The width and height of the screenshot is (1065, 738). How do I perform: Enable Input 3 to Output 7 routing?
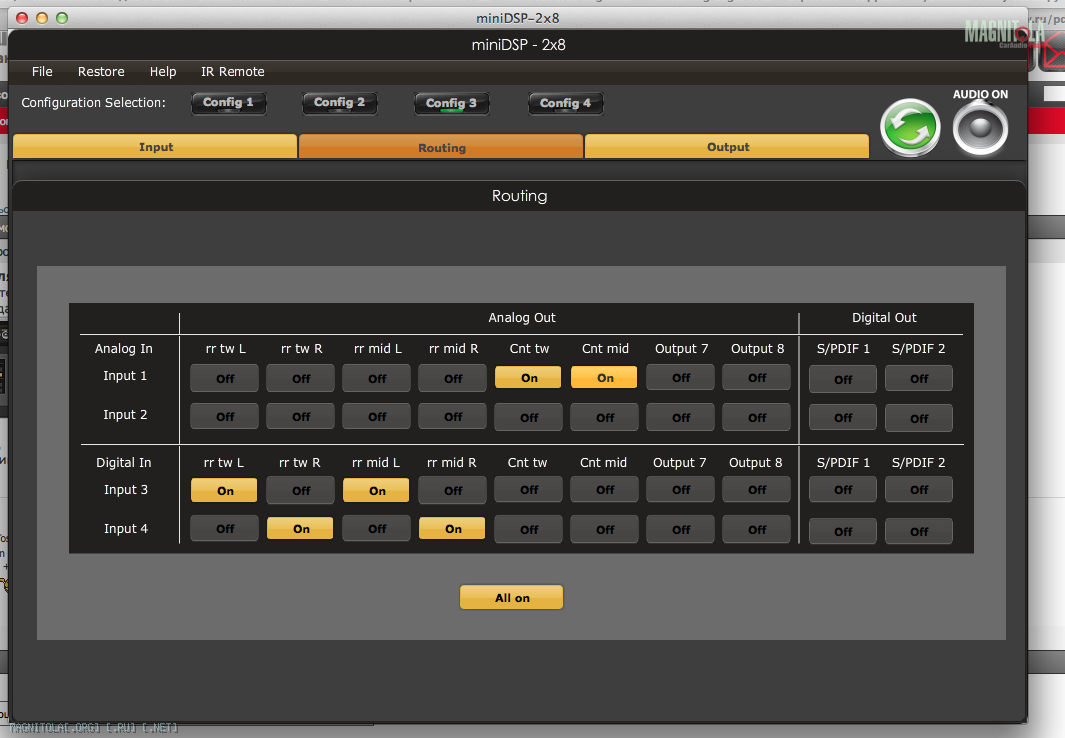[681, 490]
